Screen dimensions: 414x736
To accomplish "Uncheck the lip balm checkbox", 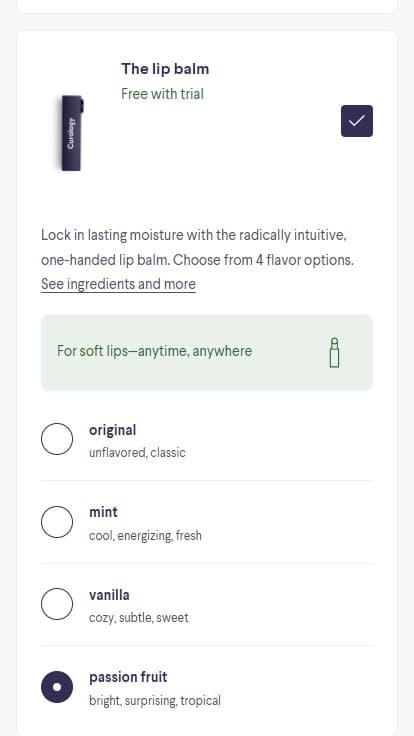I will coord(357,121).
